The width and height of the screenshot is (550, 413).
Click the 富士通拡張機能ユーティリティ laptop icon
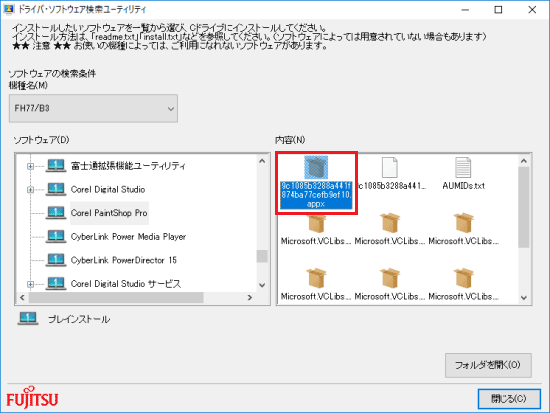[56, 165]
